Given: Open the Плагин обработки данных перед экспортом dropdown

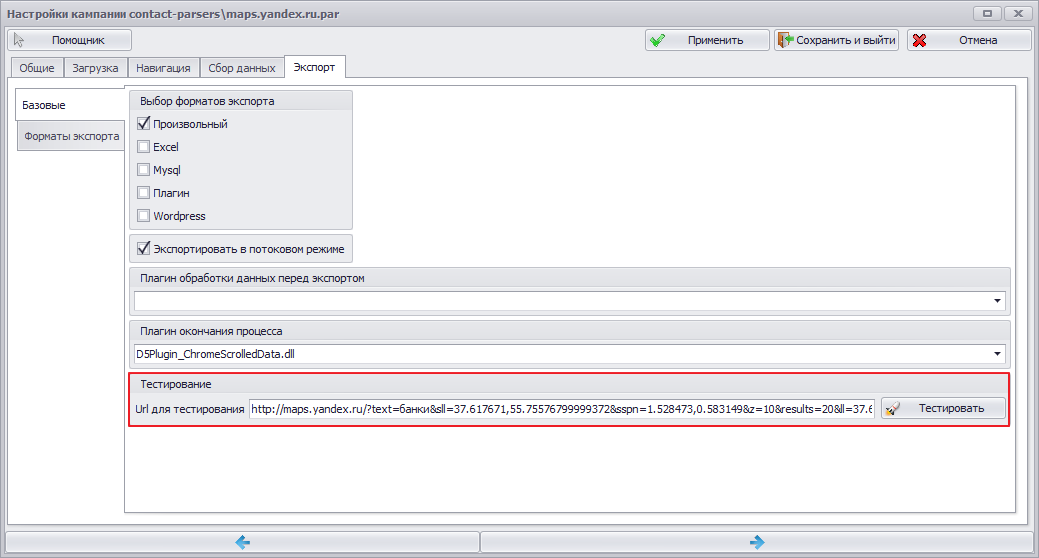Looking at the screenshot, I should 997,301.
